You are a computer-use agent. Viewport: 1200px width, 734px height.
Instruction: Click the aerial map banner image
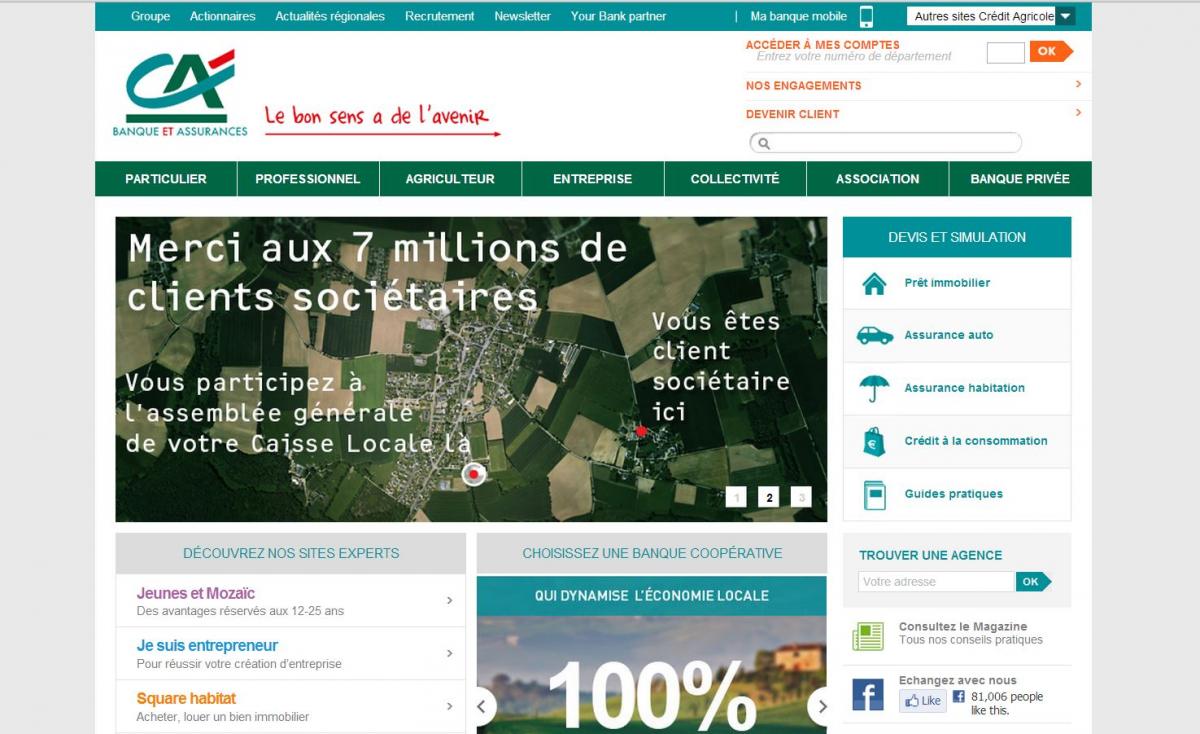pyautogui.click(x=471, y=369)
